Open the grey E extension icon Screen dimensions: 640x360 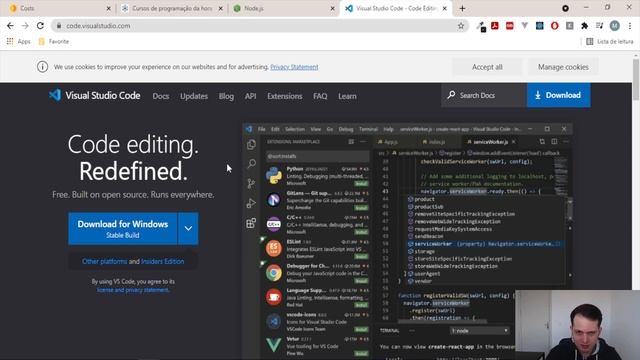click(569, 26)
